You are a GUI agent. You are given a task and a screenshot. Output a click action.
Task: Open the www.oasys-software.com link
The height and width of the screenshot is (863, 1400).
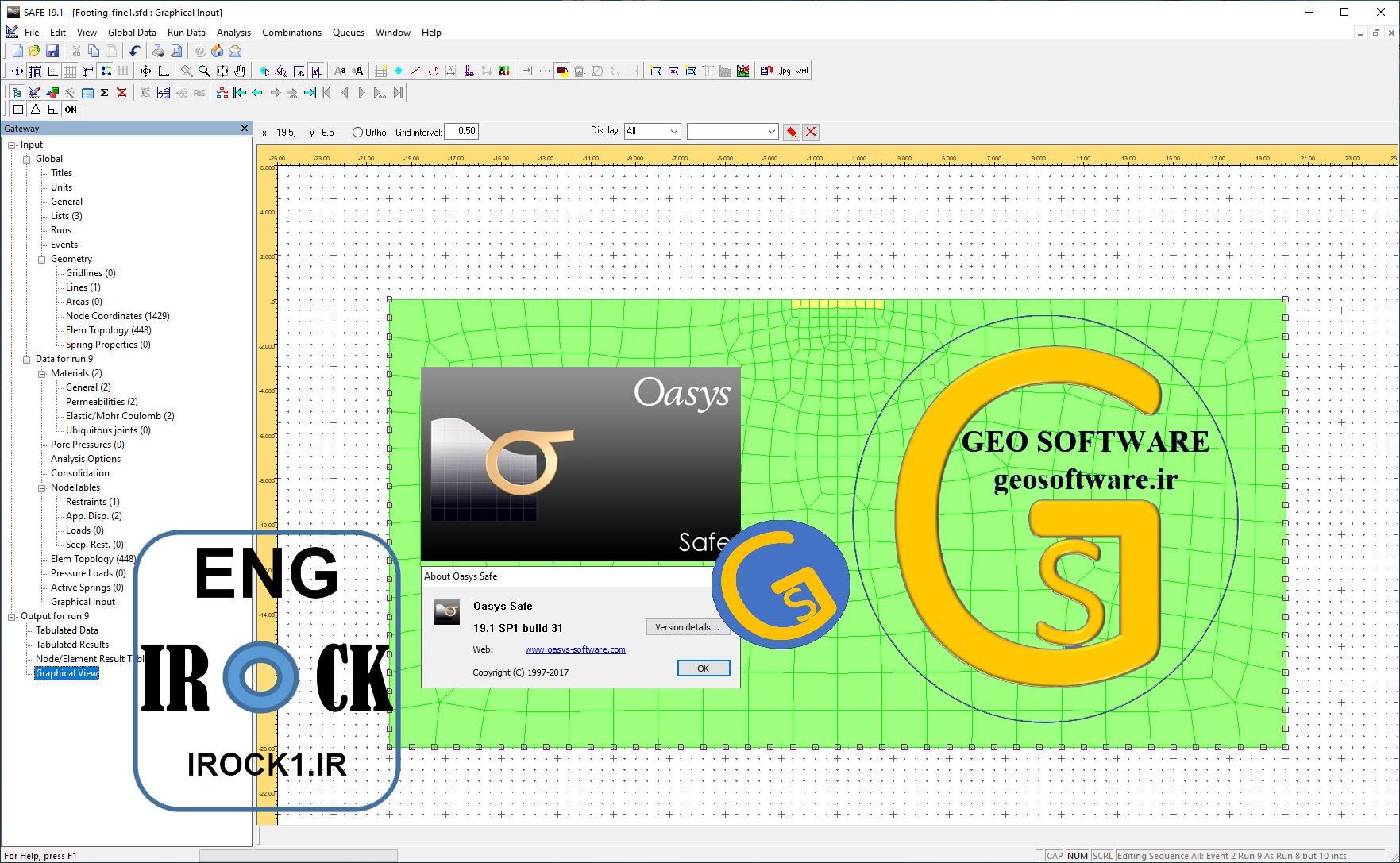click(x=575, y=649)
